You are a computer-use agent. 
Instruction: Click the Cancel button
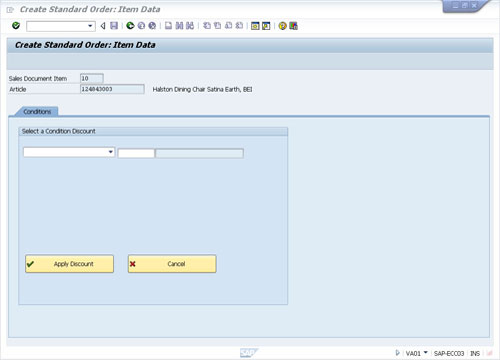pyautogui.click(x=172, y=264)
